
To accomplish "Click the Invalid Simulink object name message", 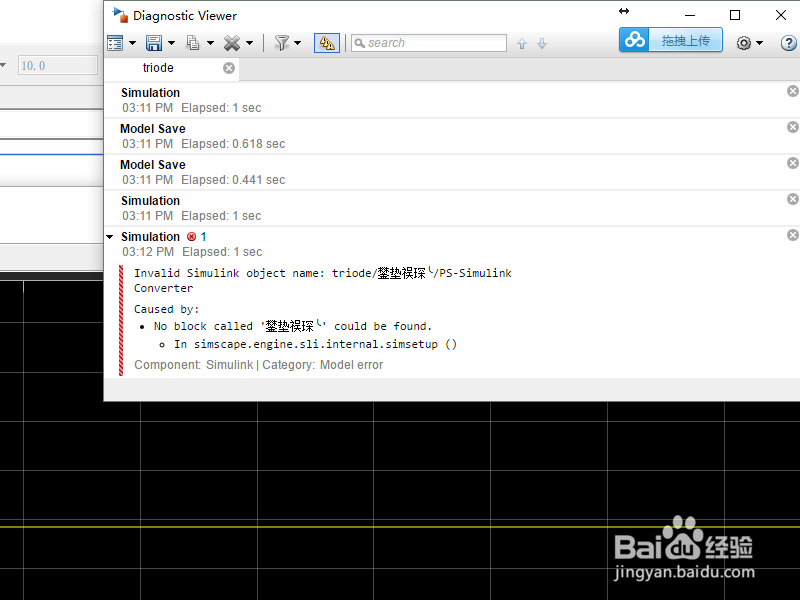I will 322,281.
